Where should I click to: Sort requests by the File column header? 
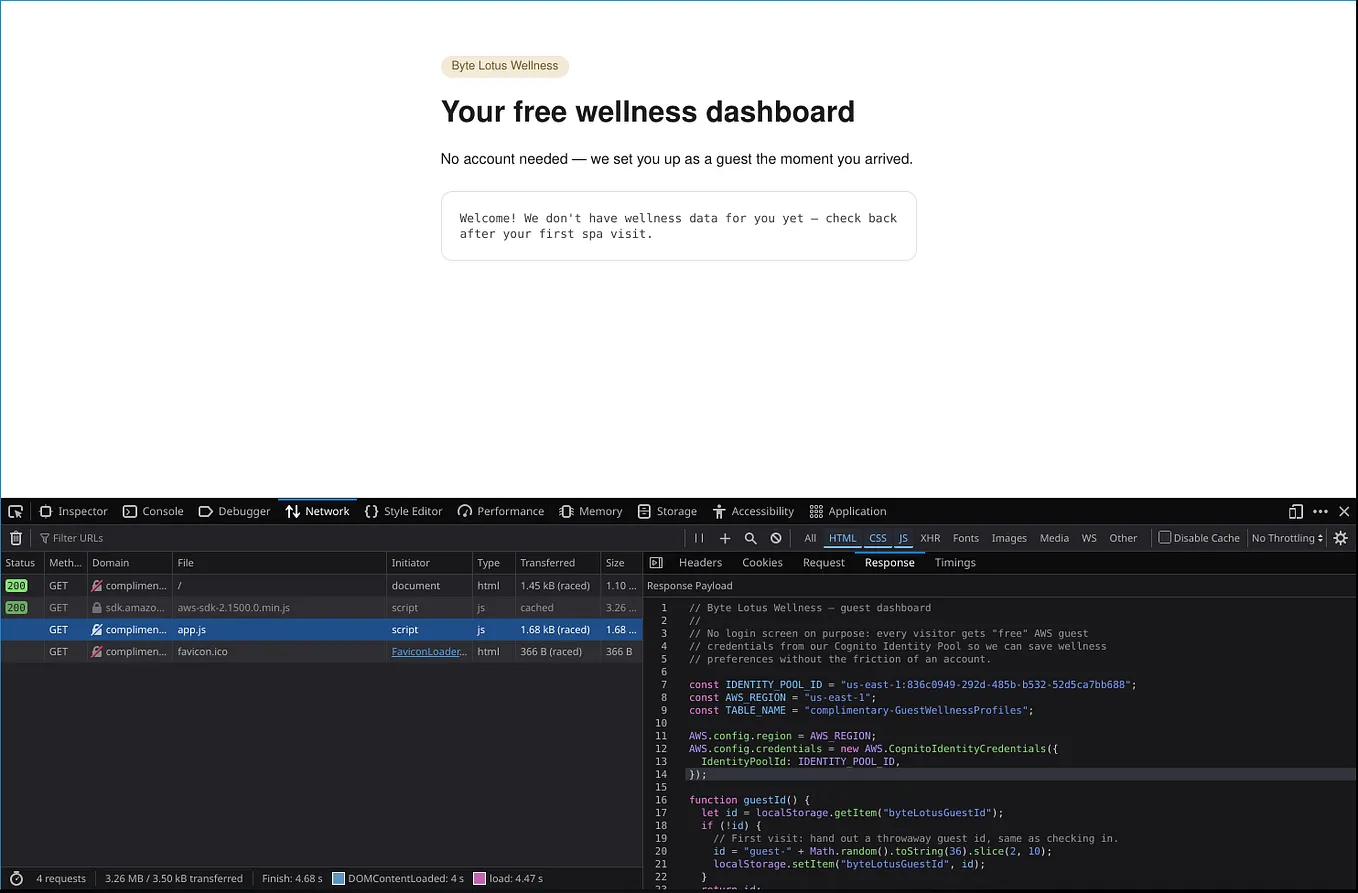coord(279,563)
